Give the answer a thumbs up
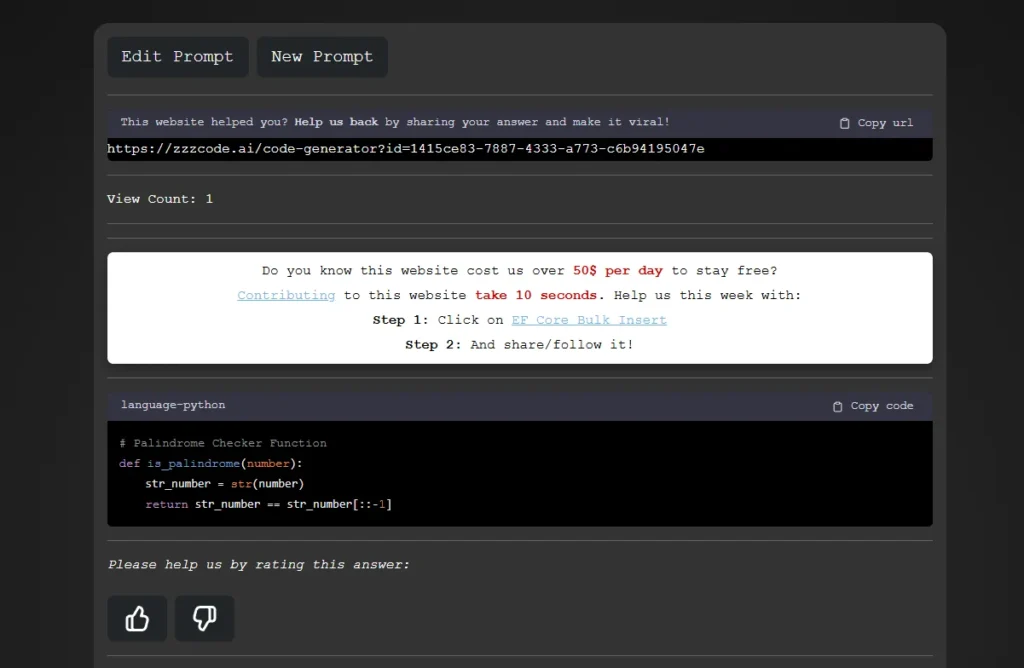Viewport: 1024px width, 668px height. point(136,618)
